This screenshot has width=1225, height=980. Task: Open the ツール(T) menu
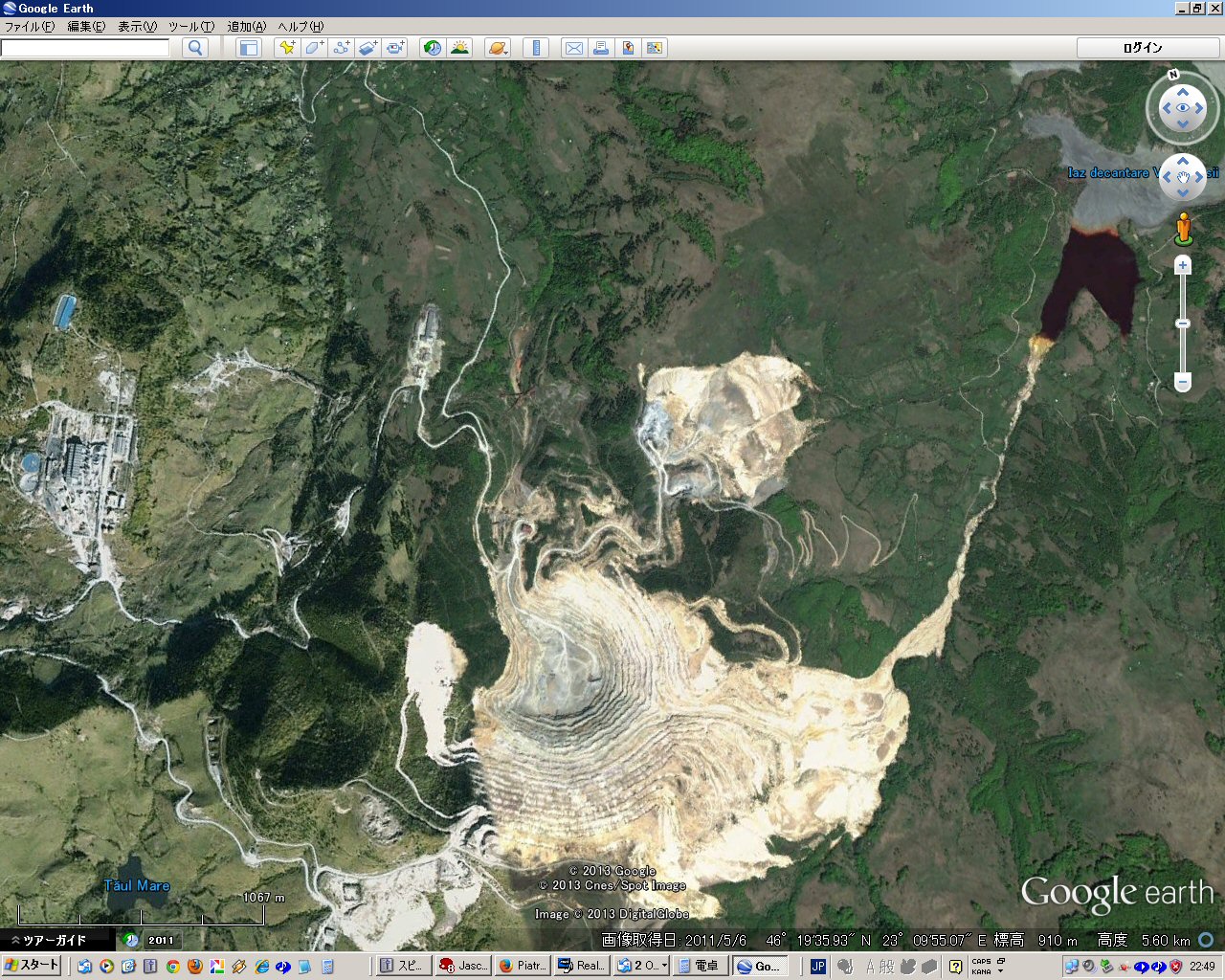[x=191, y=27]
